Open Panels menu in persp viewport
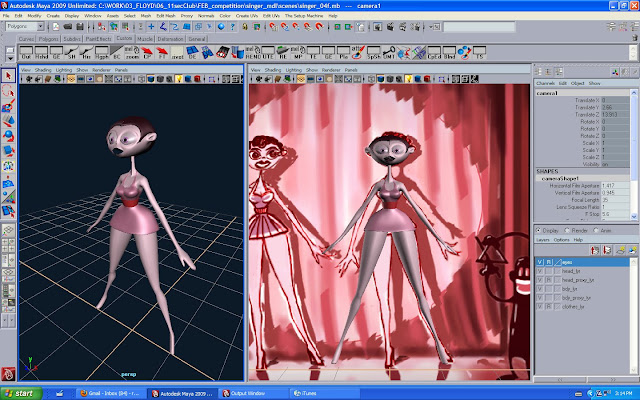The image size is (640, 400). pos(121,70)
